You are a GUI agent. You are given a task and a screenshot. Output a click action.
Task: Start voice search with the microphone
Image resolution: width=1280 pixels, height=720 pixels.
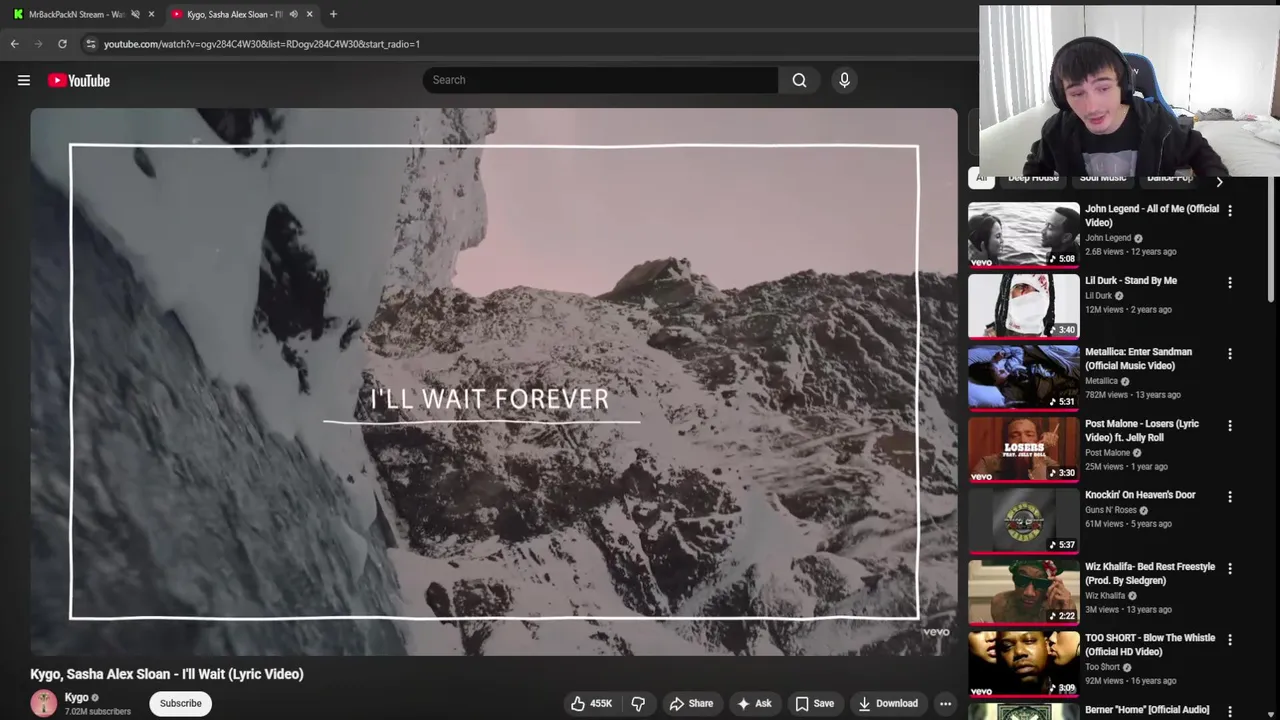pyautogui.click(x=844, y=80)
